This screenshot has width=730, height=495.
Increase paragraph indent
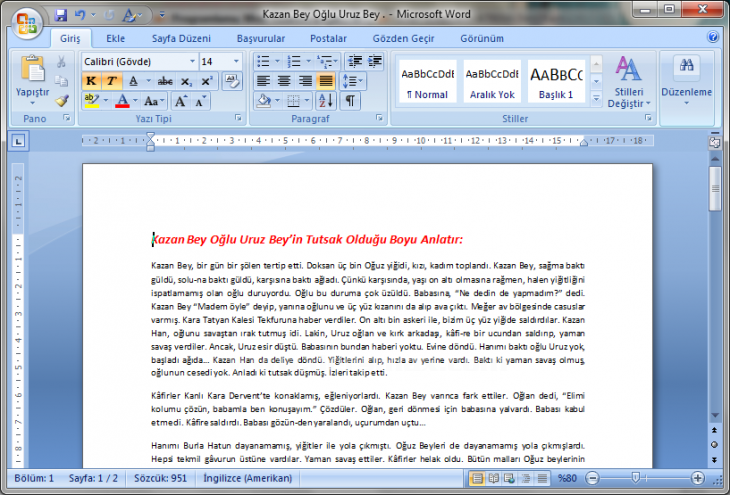tap(374, 61)
